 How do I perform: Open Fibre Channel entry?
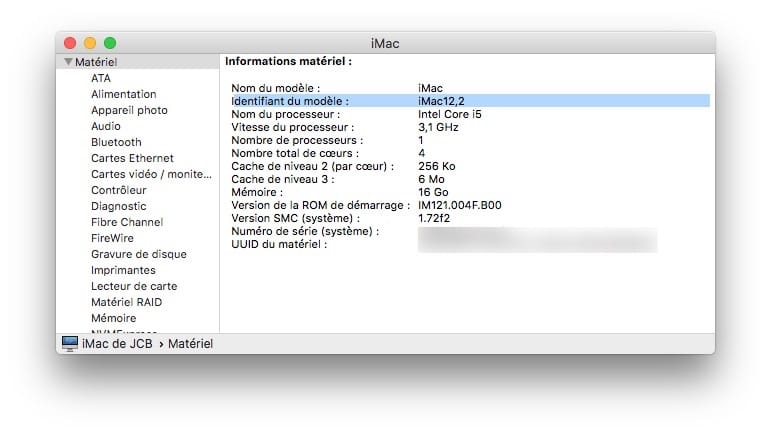coord(127,222)
